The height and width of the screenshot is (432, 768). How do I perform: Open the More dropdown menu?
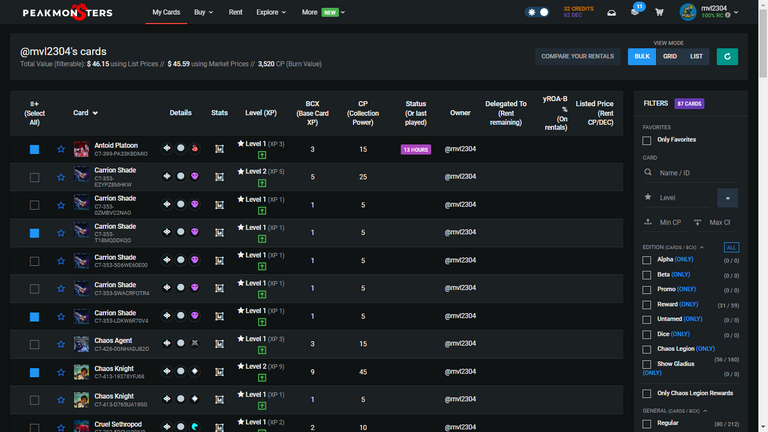tap(323, 12)
